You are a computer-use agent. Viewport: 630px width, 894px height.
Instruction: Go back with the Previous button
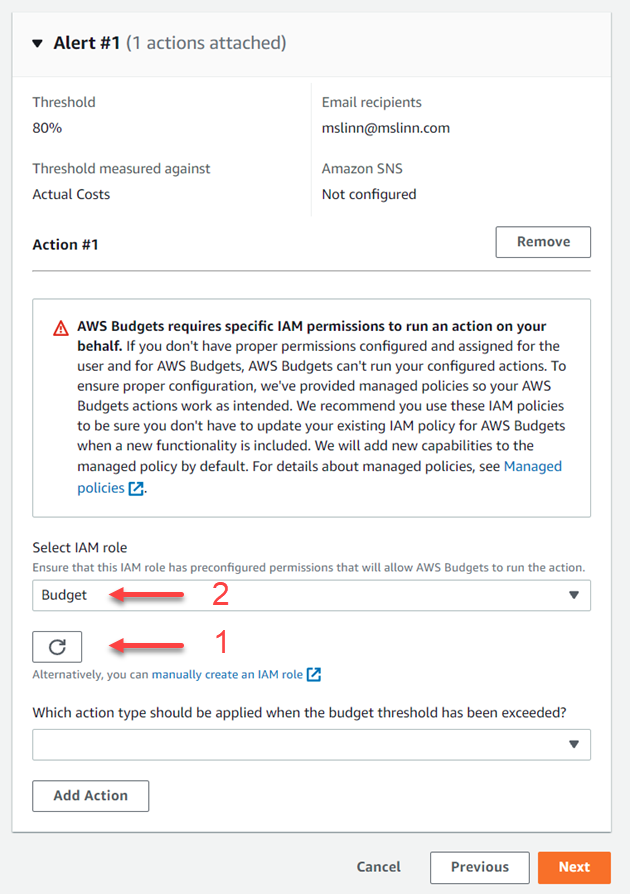[x=479, y=867]
